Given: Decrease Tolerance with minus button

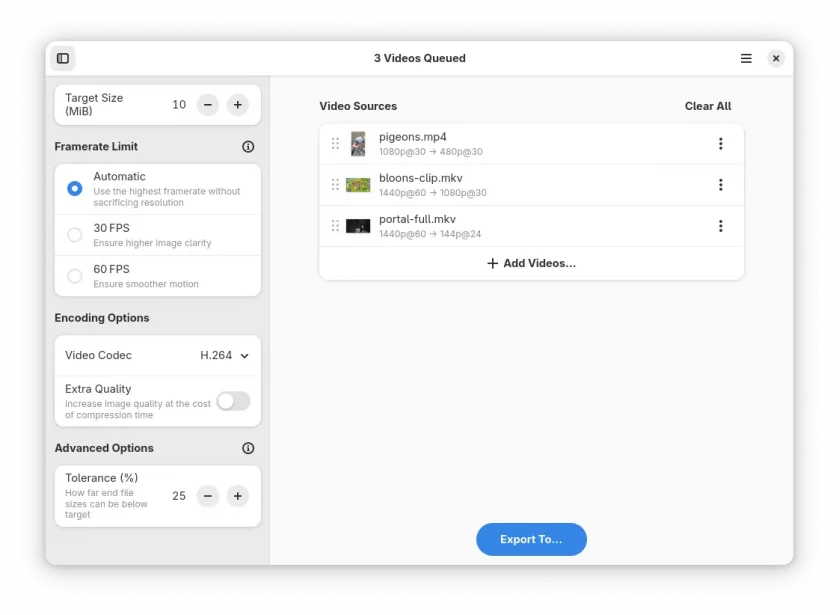Looking at the screenshot, I should click(x=207, y=496).
